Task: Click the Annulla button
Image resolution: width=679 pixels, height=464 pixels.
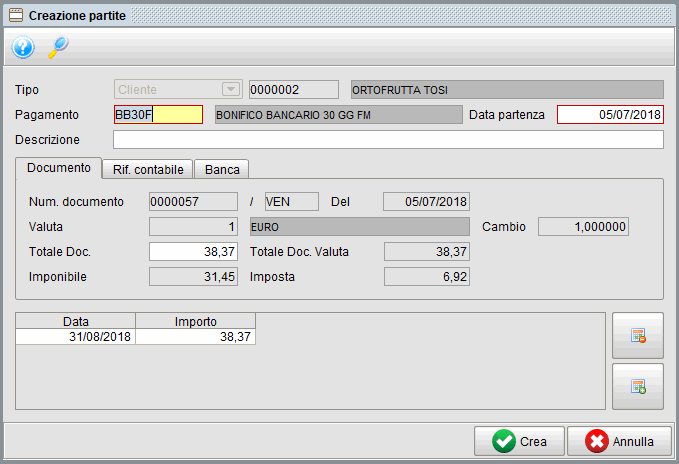Action: pyautogui.click(x=619, y=441)
